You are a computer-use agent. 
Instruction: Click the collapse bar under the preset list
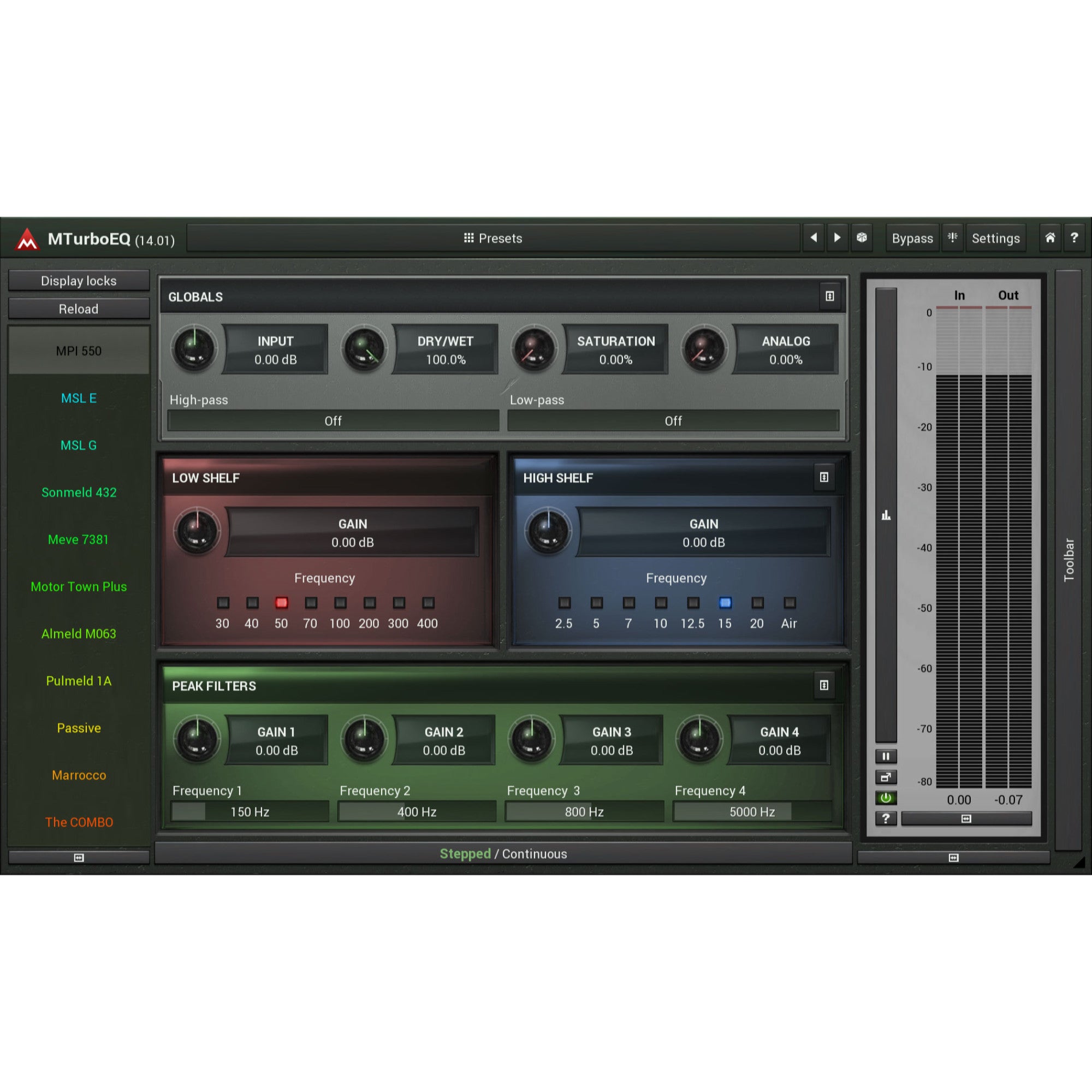[x=79, y=857]
